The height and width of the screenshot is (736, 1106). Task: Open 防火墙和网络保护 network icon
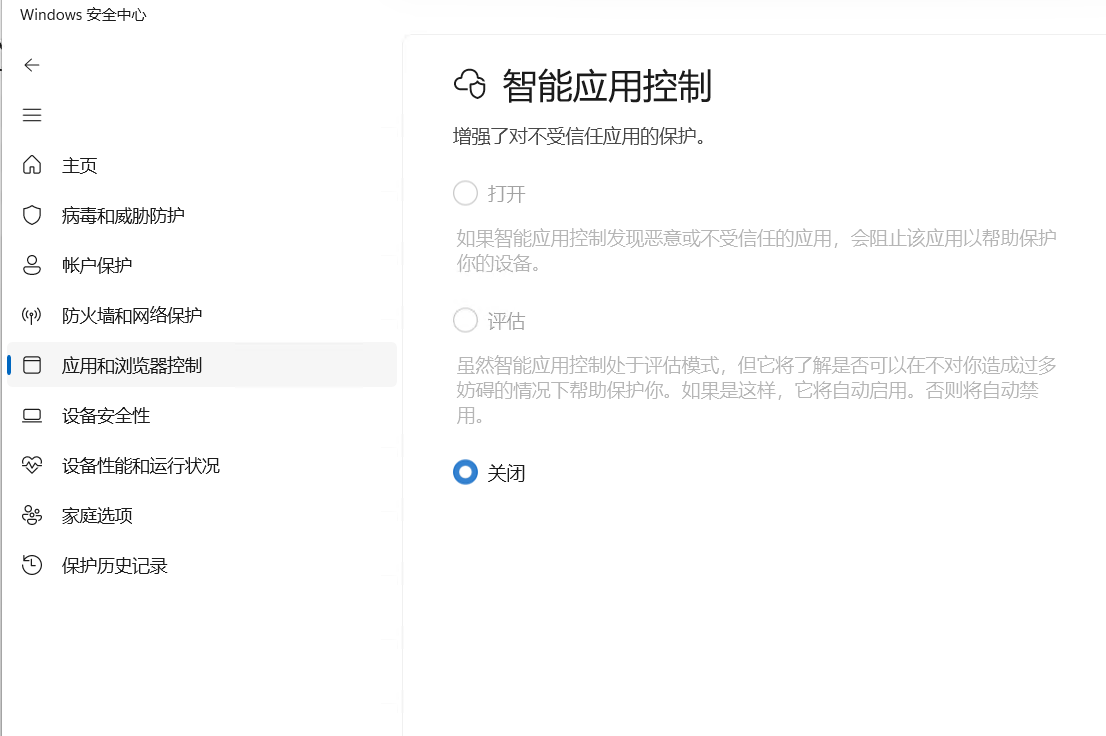coord(31,315)
